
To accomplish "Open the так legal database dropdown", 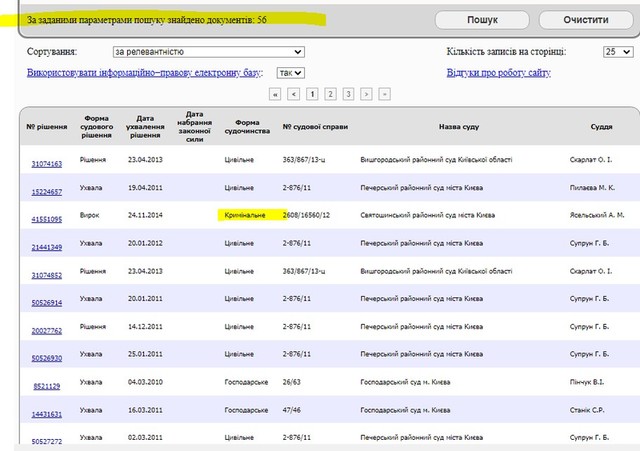I will click(290, 72).
